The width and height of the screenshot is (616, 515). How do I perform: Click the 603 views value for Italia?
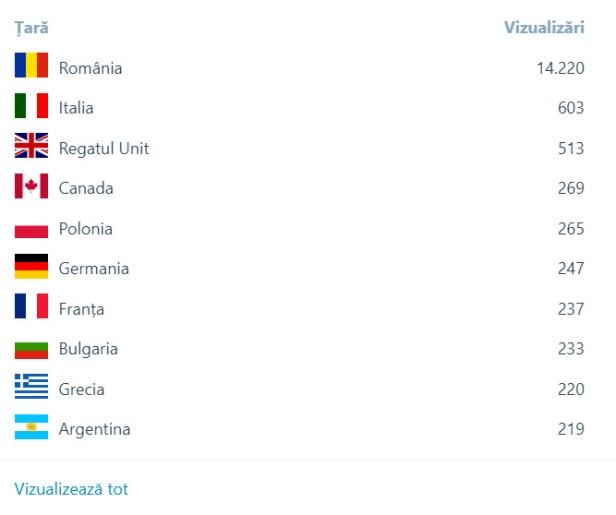click(x=570, y=108)
